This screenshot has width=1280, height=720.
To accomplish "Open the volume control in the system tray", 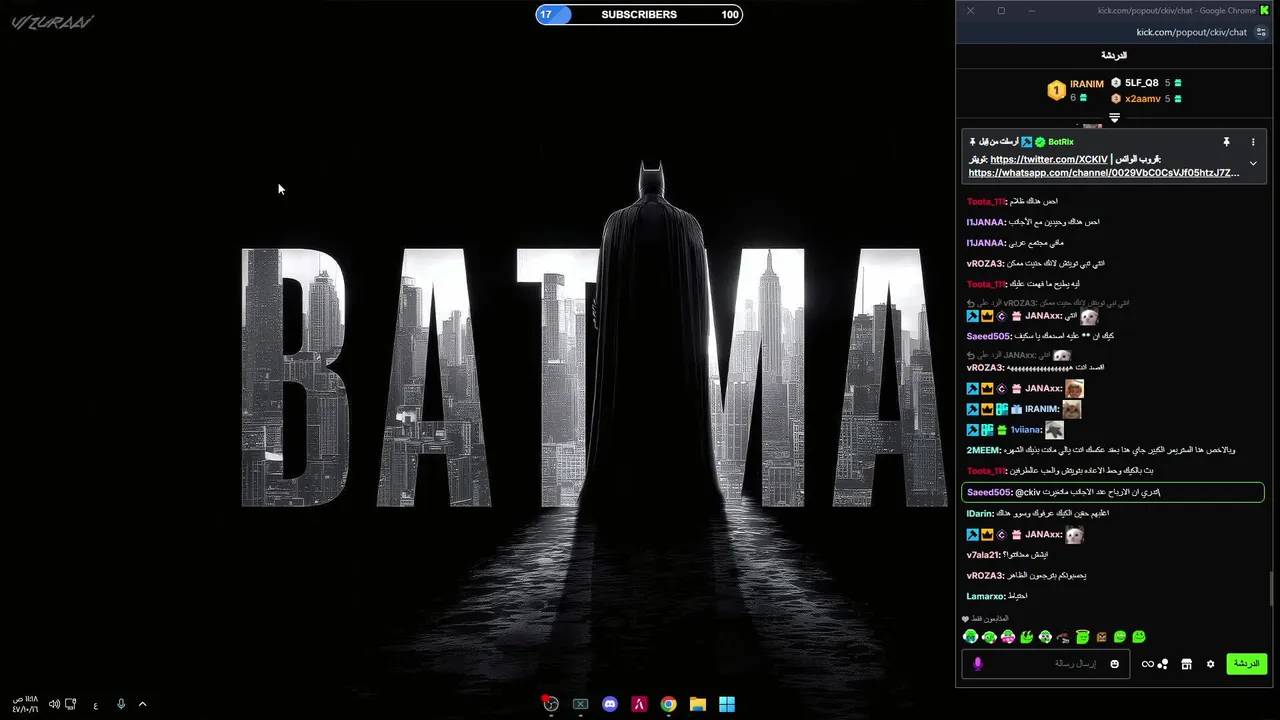I will coord(54,704).
